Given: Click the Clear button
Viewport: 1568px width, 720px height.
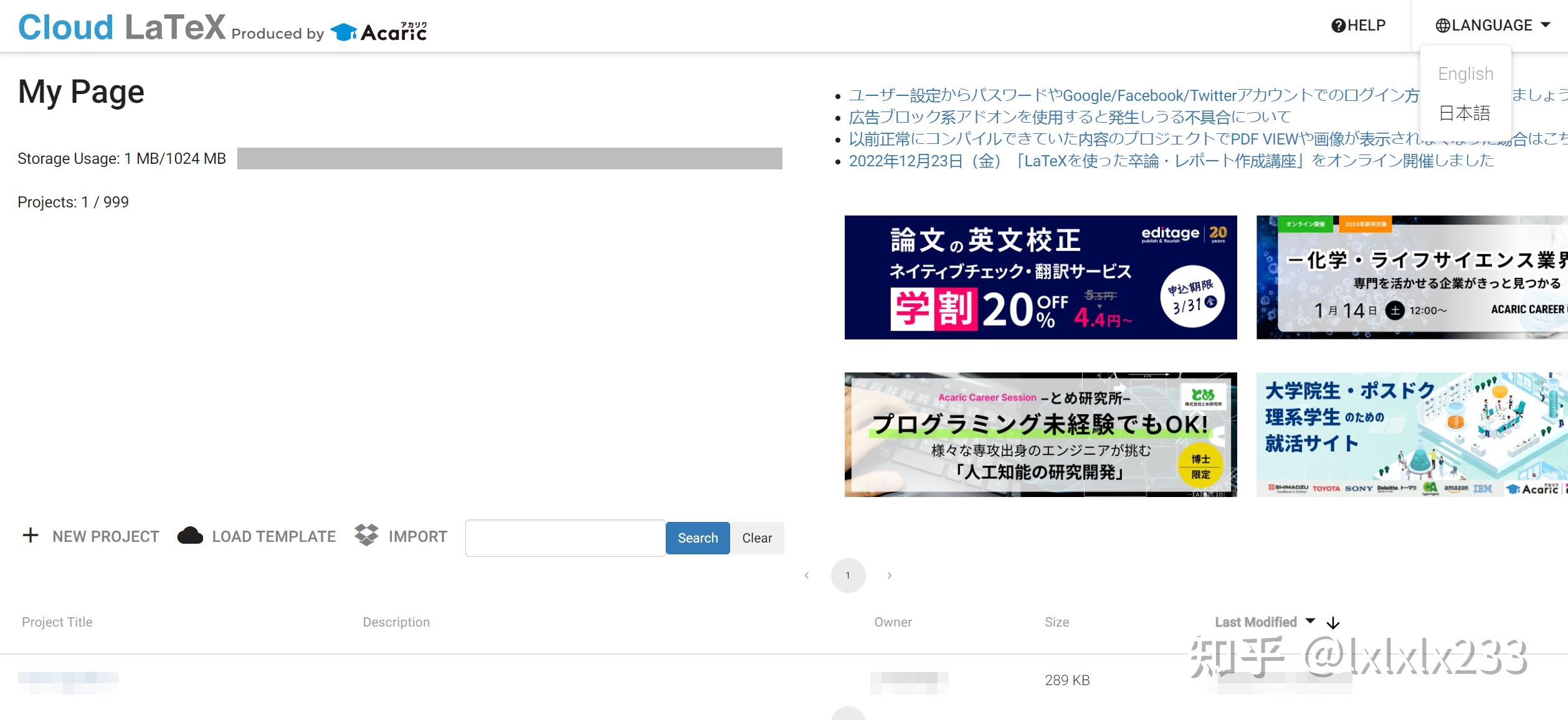Looking at the screenshot, I should (x=757, y=538).
